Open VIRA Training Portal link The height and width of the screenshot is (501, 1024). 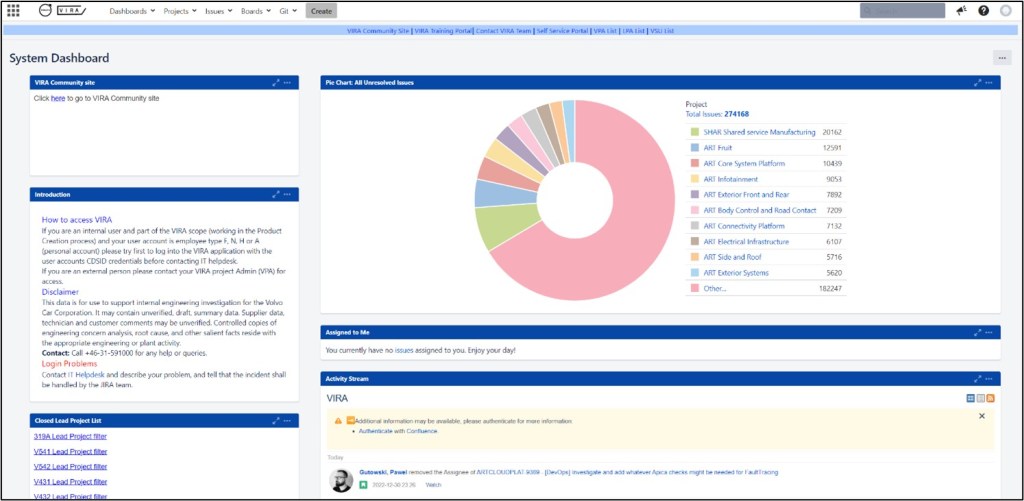click(443, 31)
